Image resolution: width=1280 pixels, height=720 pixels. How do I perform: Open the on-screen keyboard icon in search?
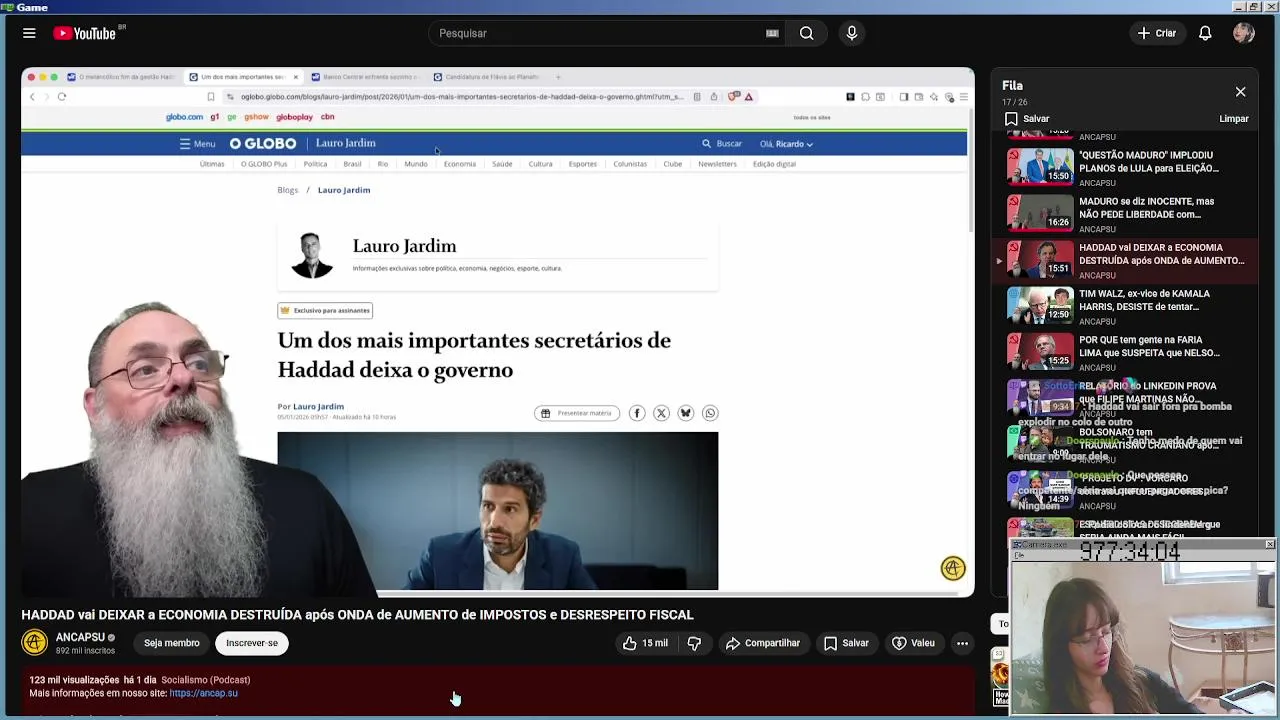772,33
